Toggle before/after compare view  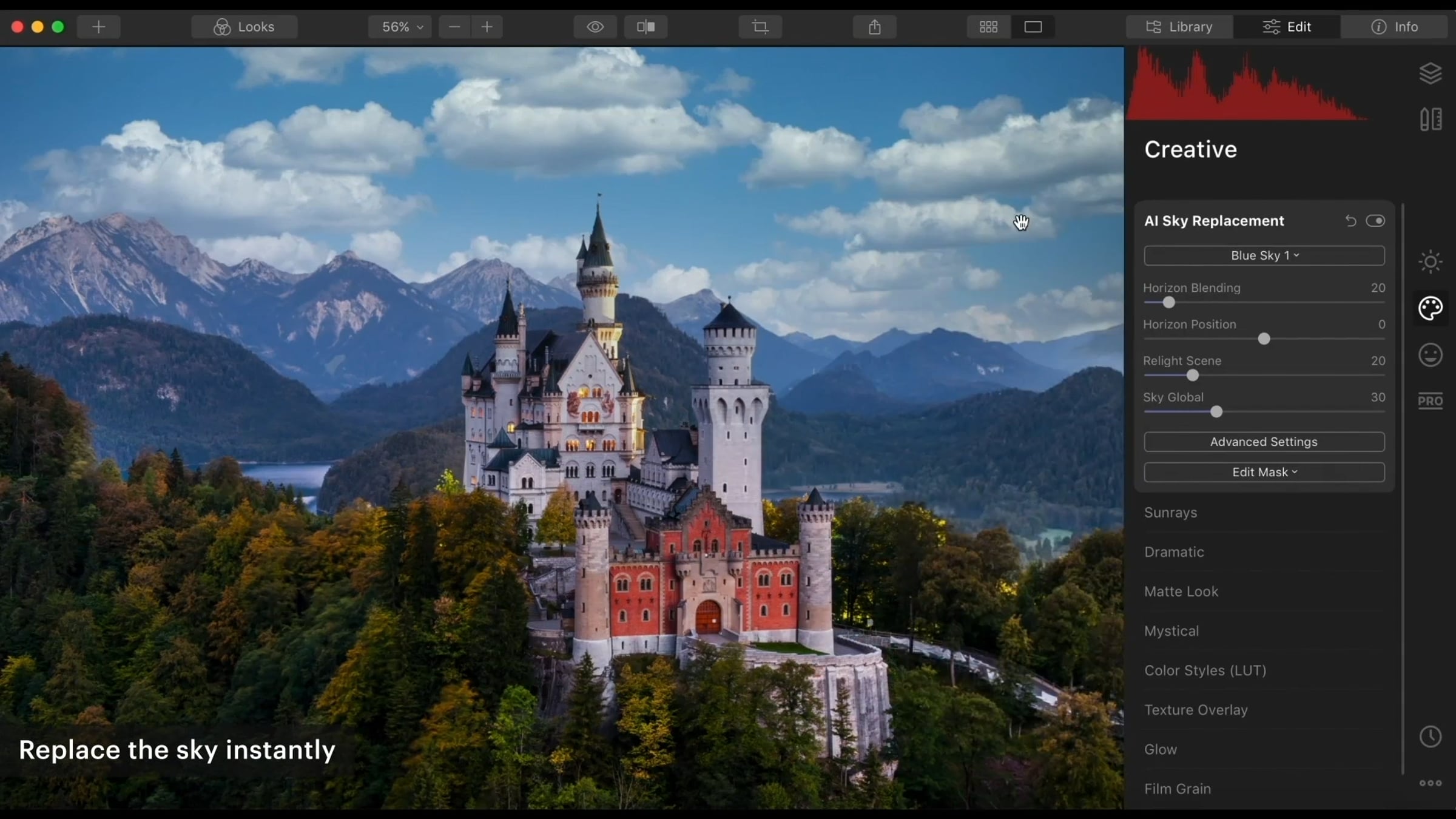click(645, 27)
